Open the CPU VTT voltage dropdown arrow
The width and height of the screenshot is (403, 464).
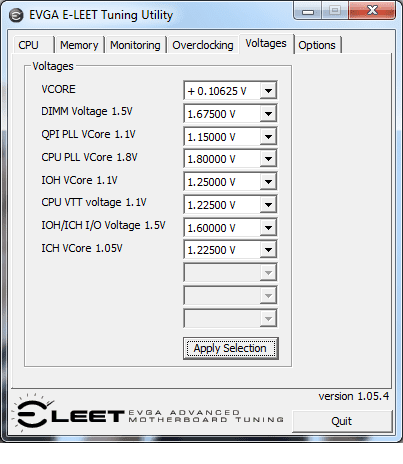coord(268,204)
